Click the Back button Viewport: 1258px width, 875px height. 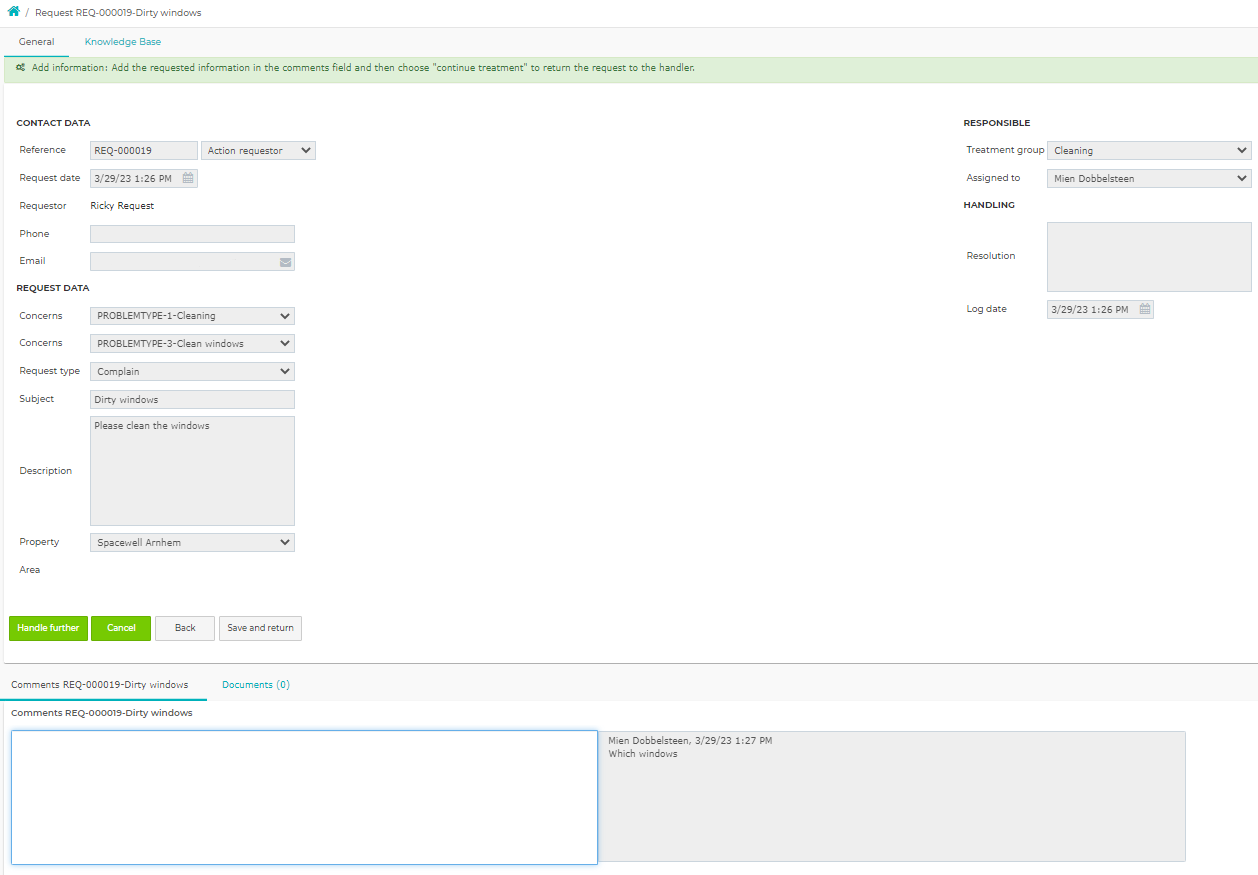click(185, 628)
